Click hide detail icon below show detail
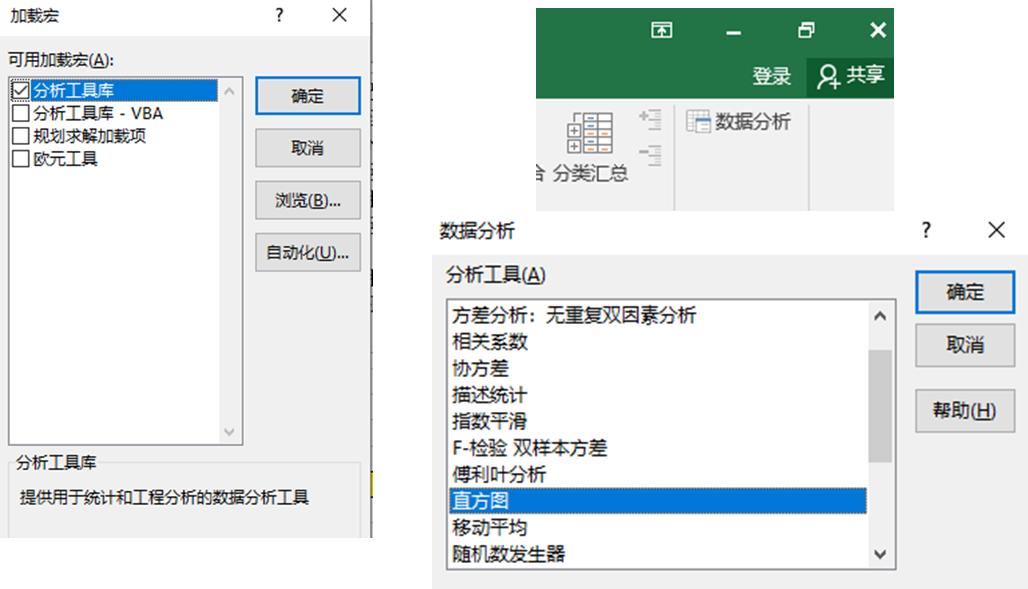The height and width of the screenshot is (589, 1028). click(x=650, y=155)
